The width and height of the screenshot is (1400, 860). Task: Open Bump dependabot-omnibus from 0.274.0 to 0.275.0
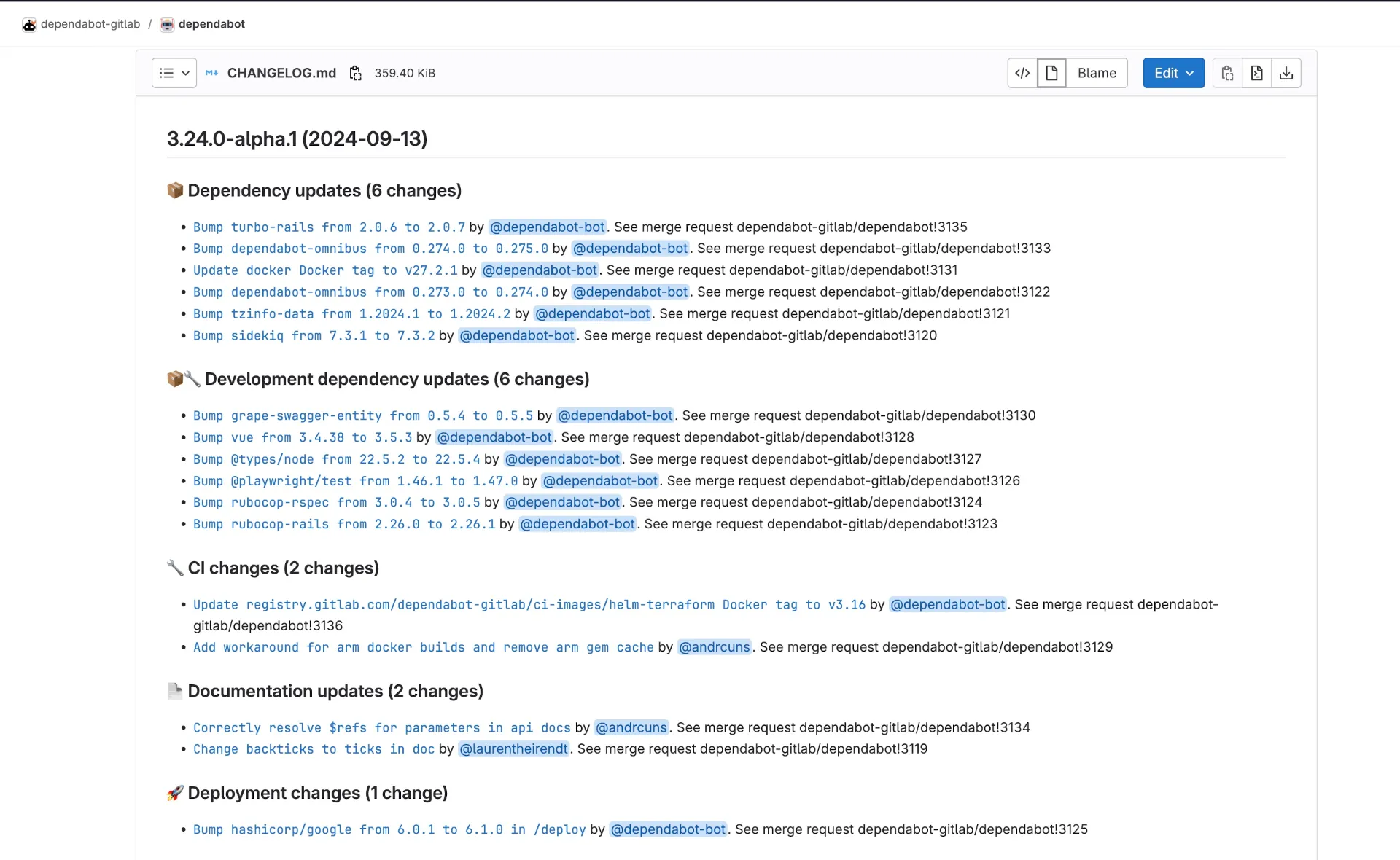point(370,249)
